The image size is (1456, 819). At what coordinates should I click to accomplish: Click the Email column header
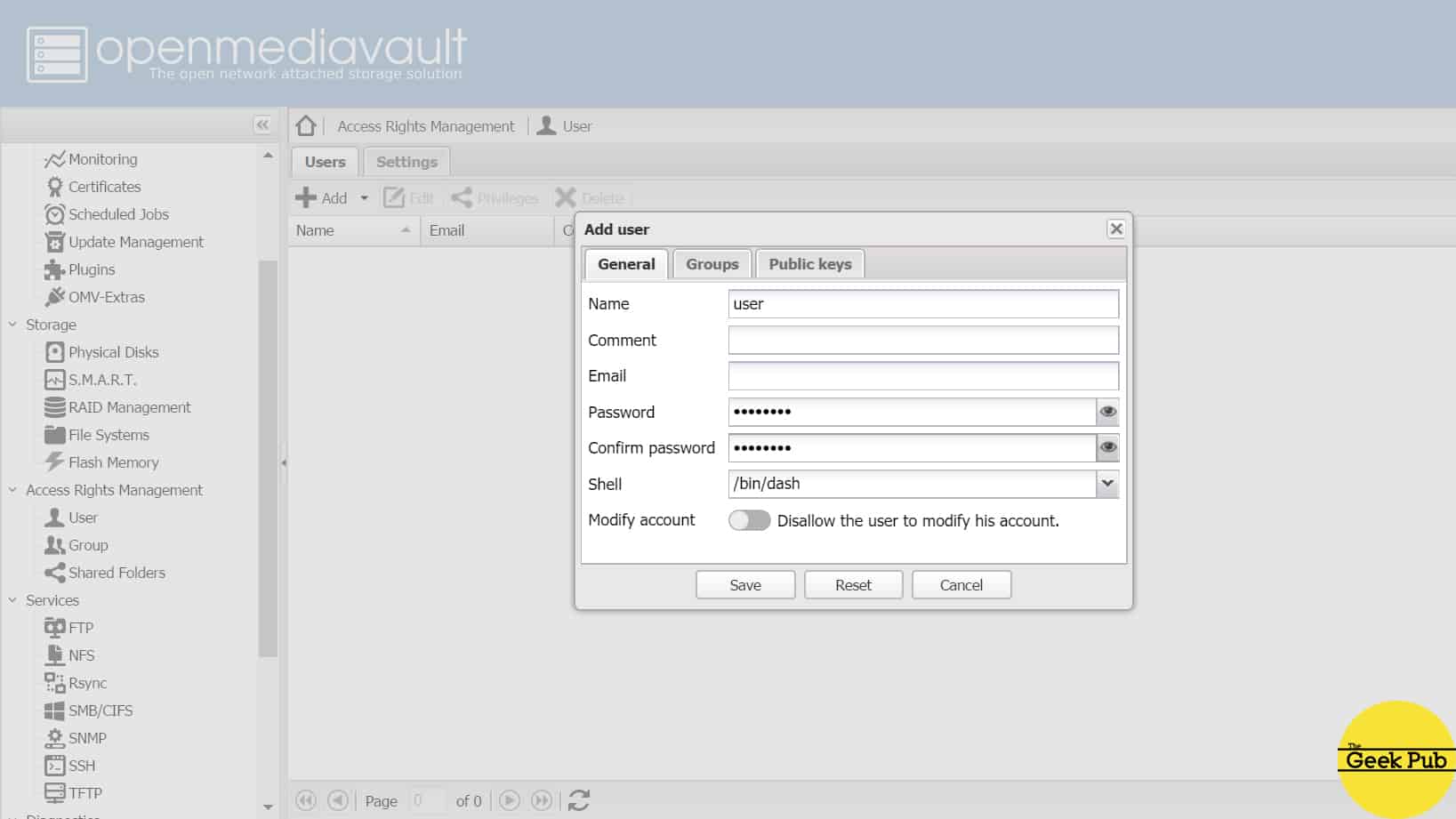[x=487, y=230]
